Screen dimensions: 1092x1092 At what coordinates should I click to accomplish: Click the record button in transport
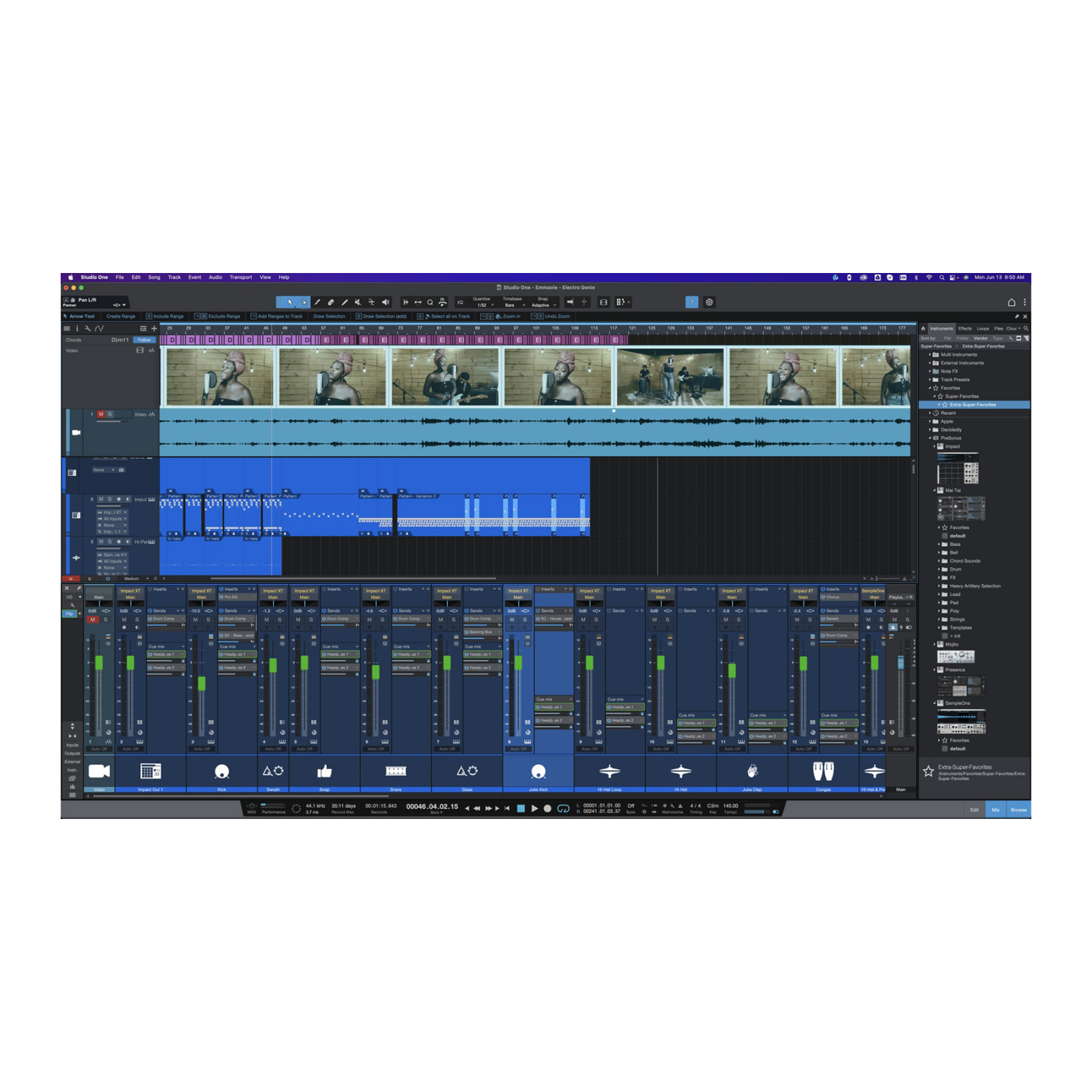click(x=547, y=808)
